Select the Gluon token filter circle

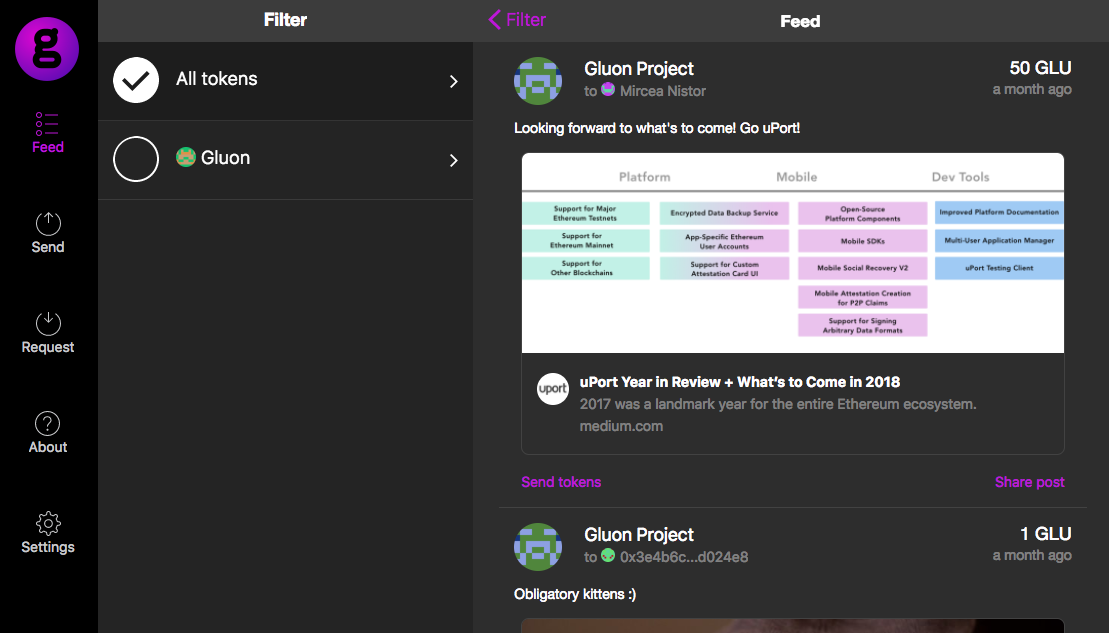click(136, 159)
